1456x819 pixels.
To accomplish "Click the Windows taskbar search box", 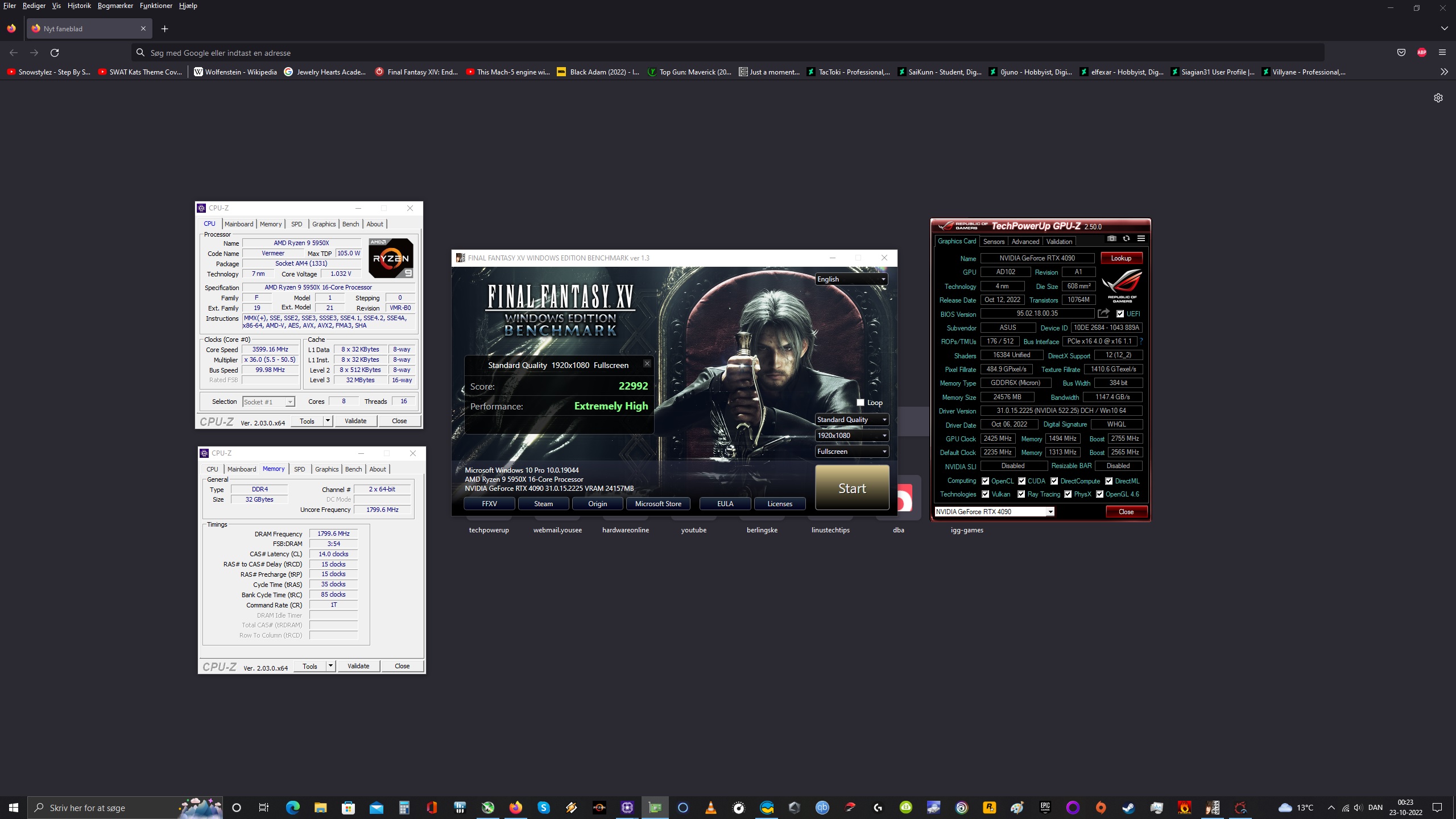I will tap(126, 808).
